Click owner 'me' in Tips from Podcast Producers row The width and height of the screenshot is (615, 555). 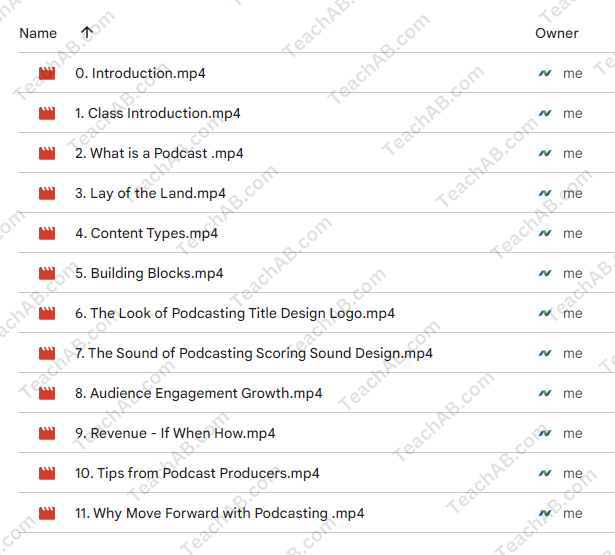coord(572,473)
